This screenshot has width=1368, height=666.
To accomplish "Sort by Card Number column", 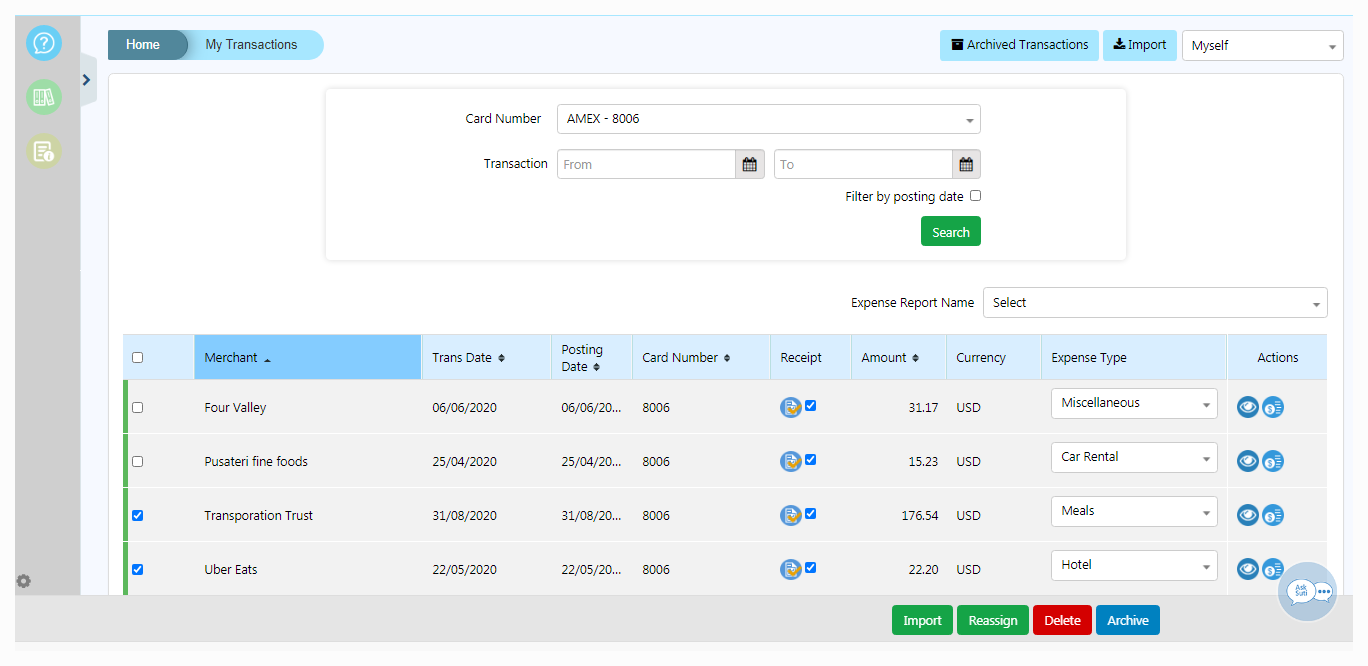I will [701, 357].
